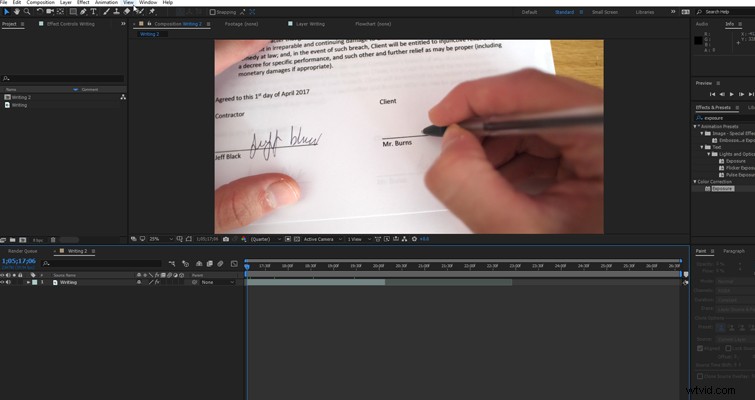Viewport: 755px width, 400px height.
Task: Select the Brush tool
Action: tap(106, 12)
